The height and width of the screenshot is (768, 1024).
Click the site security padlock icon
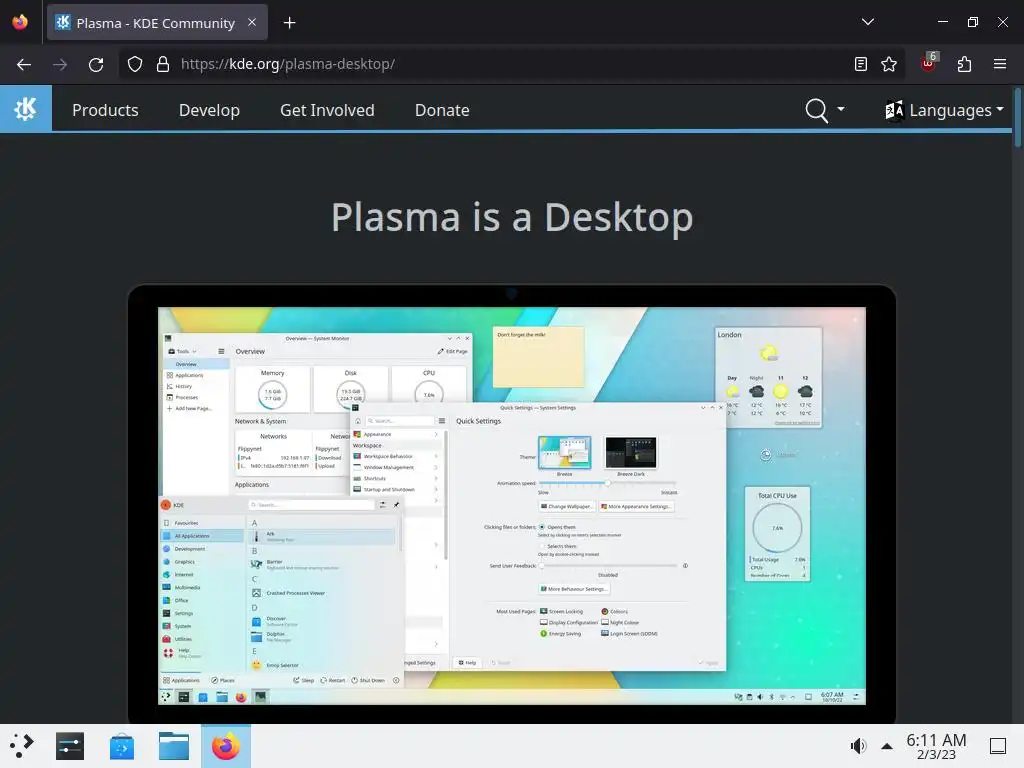[x=163, y=64]
